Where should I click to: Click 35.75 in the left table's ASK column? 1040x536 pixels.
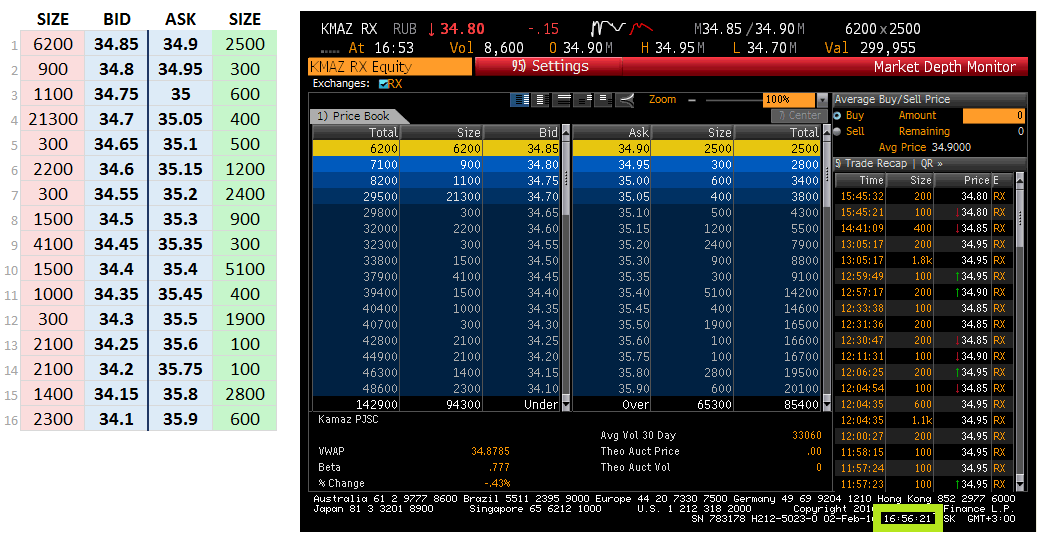pyautogui.click(x=180, y=369)
